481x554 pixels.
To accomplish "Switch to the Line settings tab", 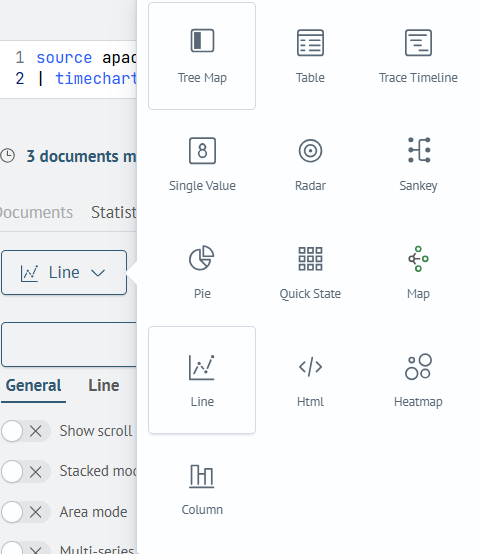I will click(104, 385).
